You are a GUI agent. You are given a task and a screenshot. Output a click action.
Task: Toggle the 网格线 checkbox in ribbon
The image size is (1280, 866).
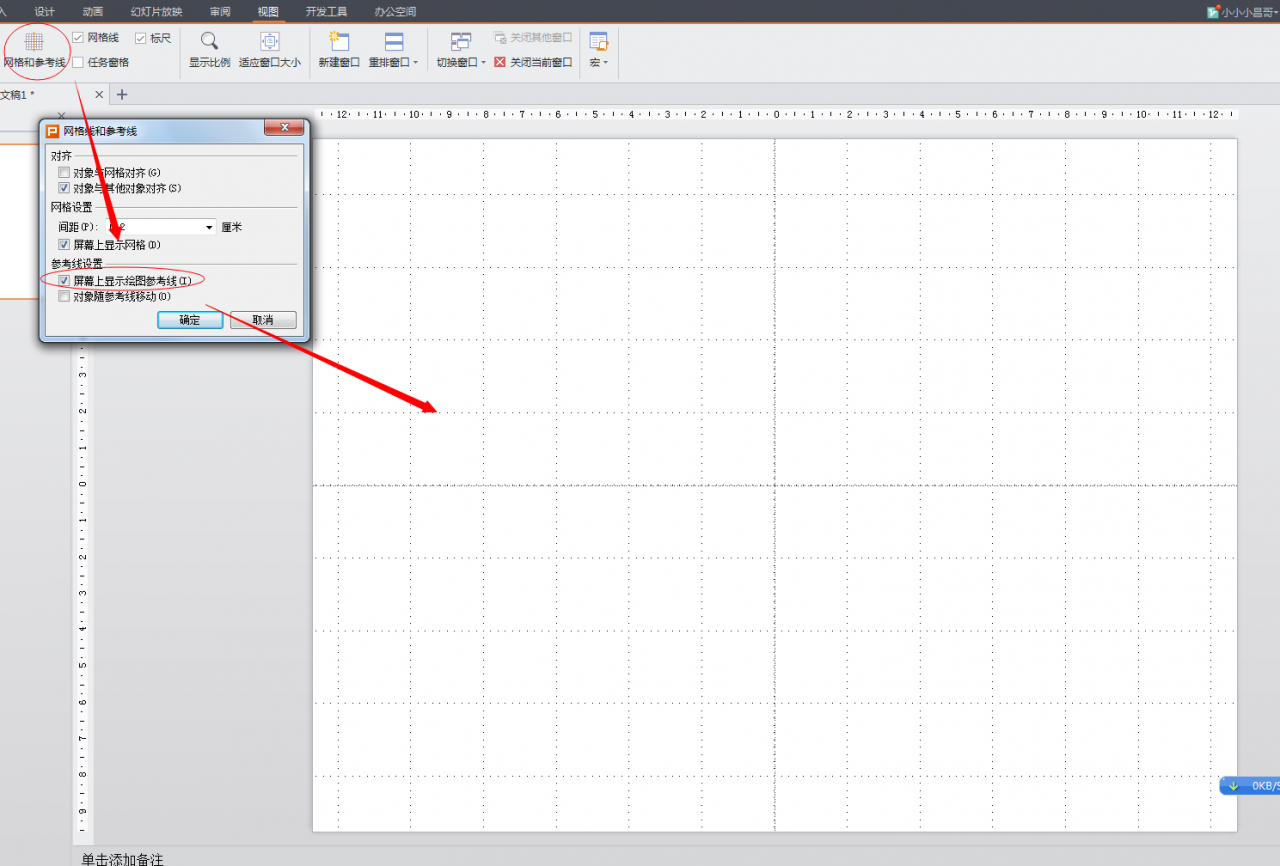(78, 37)
